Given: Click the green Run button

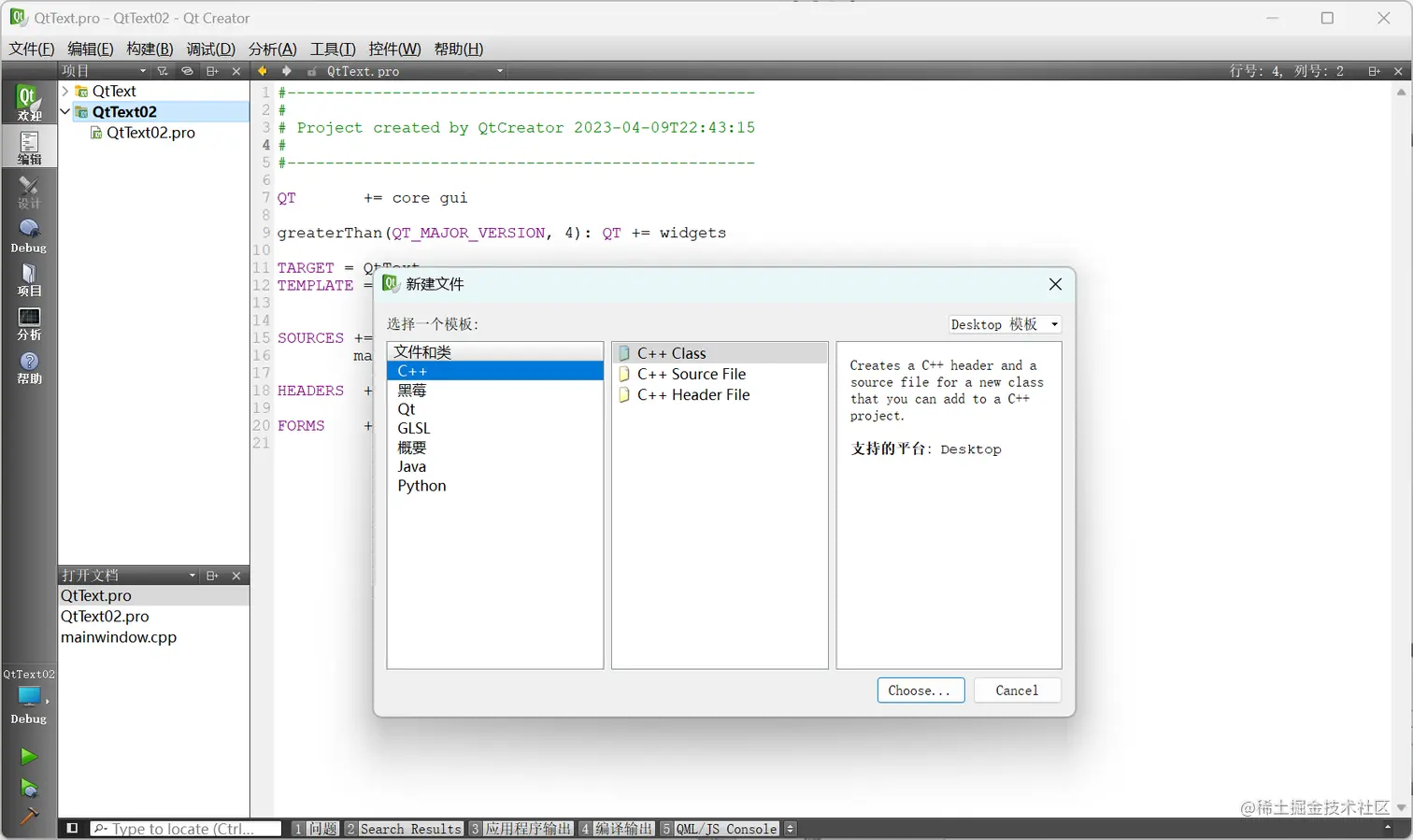Looking at the screenshot, I should pyautogui.click(x=29, y=757).
